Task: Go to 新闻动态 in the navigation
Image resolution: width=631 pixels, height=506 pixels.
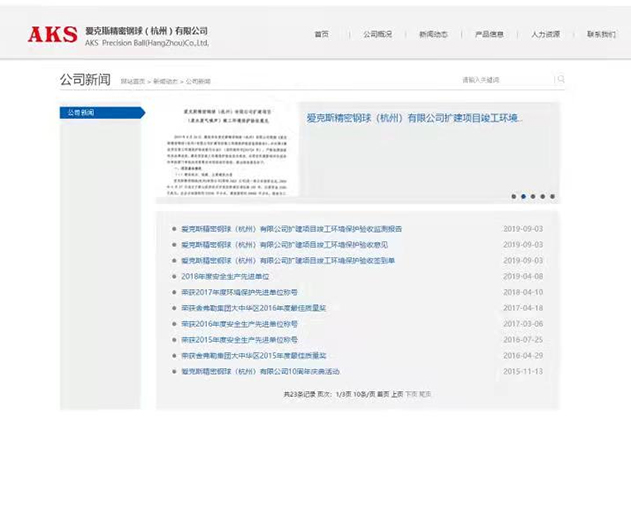Action: tap(433, 34)
